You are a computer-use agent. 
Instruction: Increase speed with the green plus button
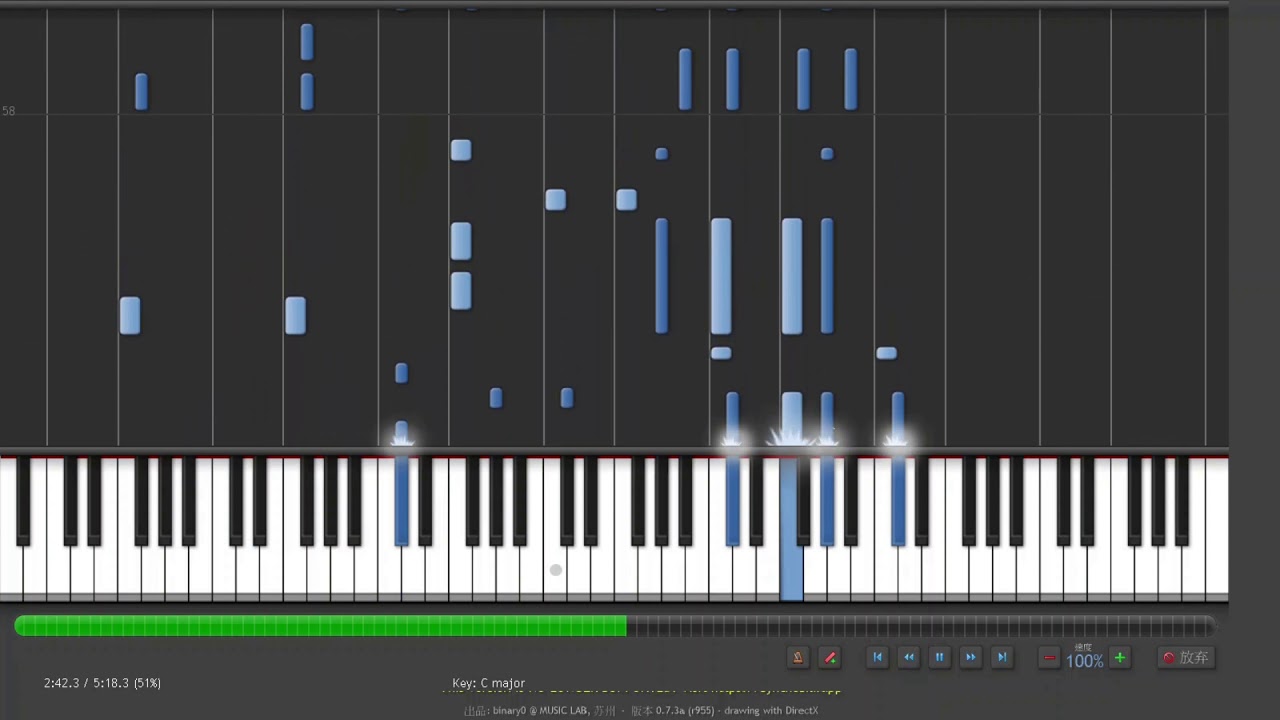click(x=1120, y=657)
